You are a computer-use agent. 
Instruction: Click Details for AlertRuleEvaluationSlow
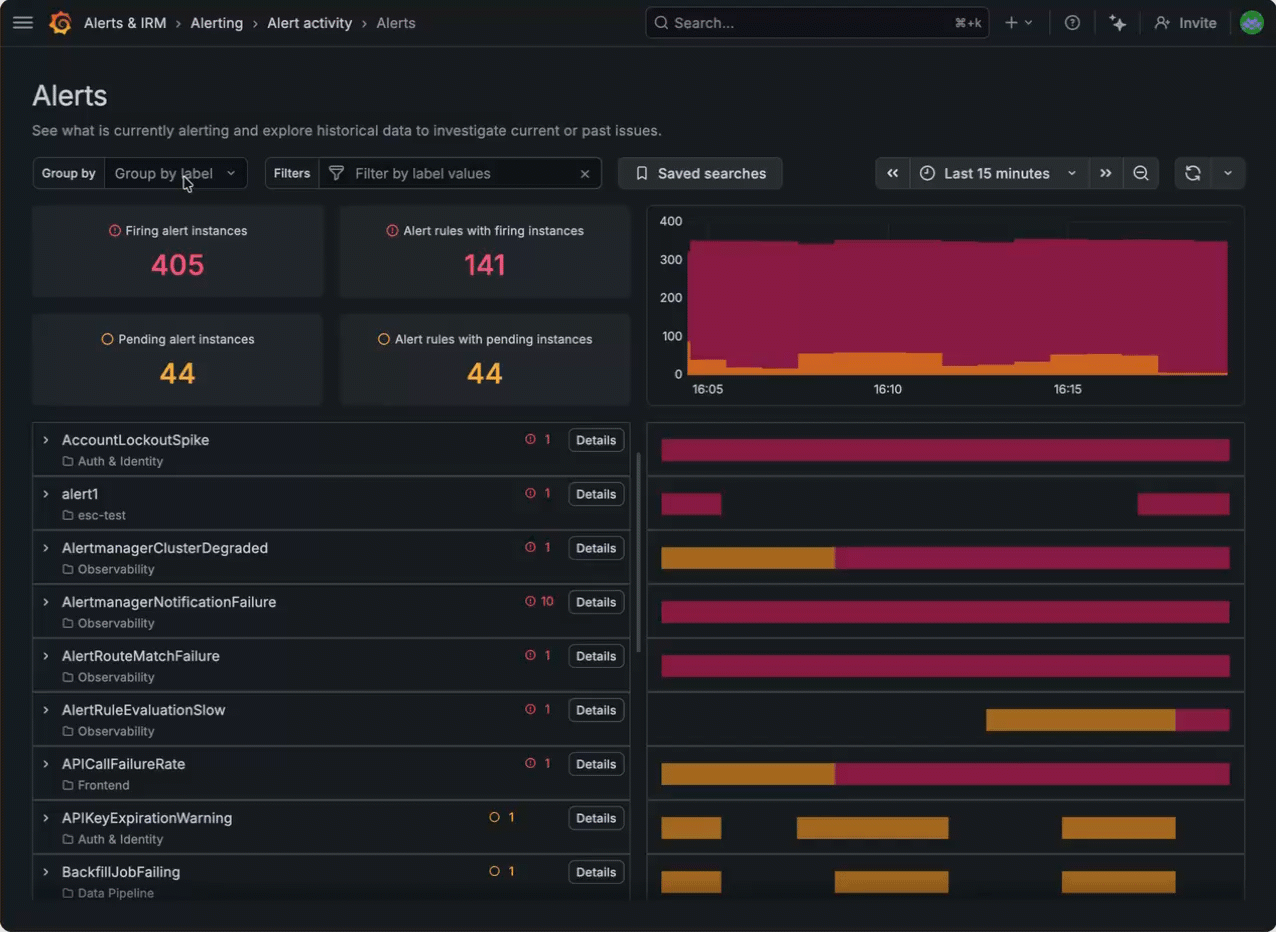pos(596,710)
